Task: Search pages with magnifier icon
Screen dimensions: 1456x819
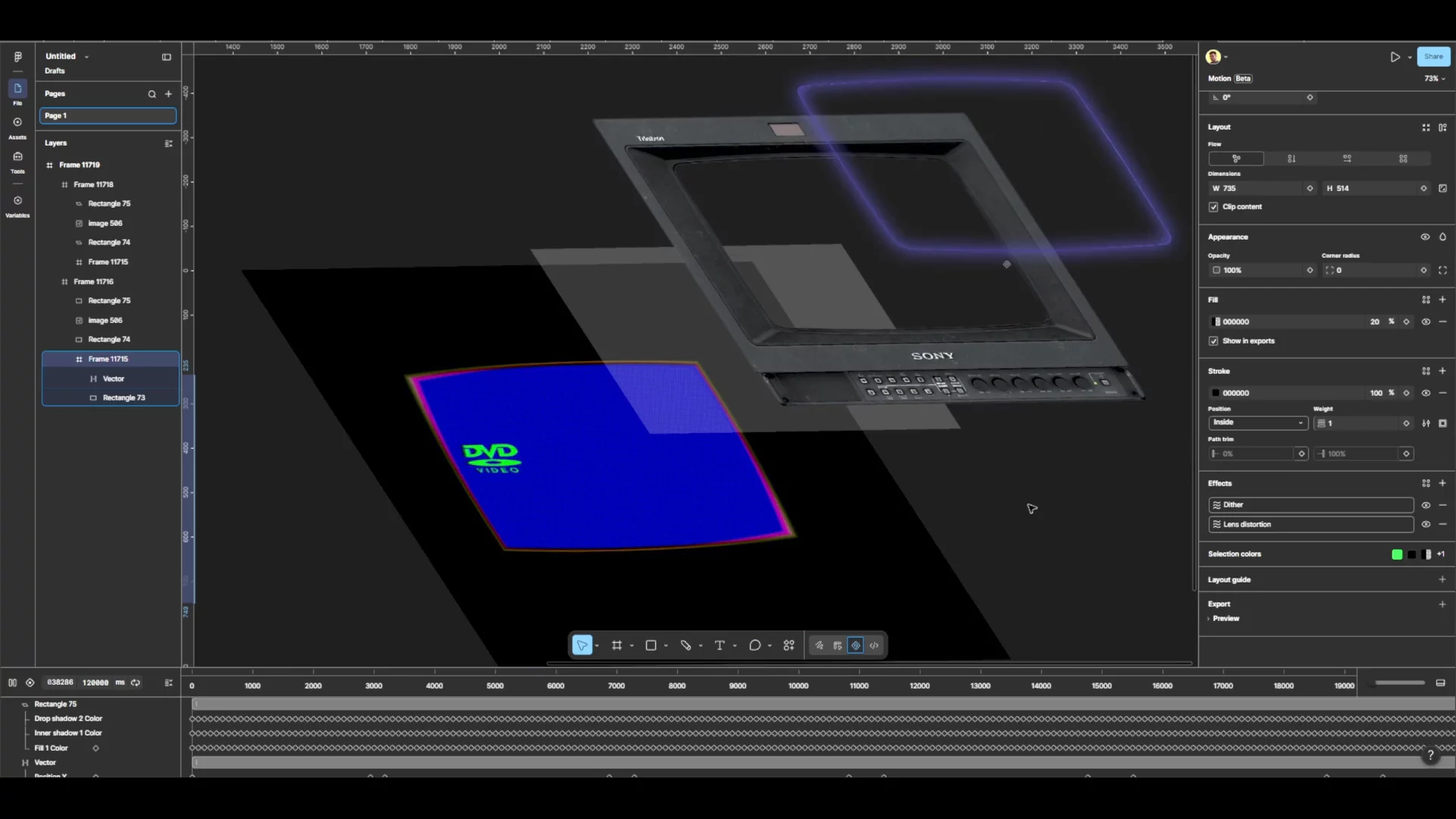Action: [x=152, y=94]
